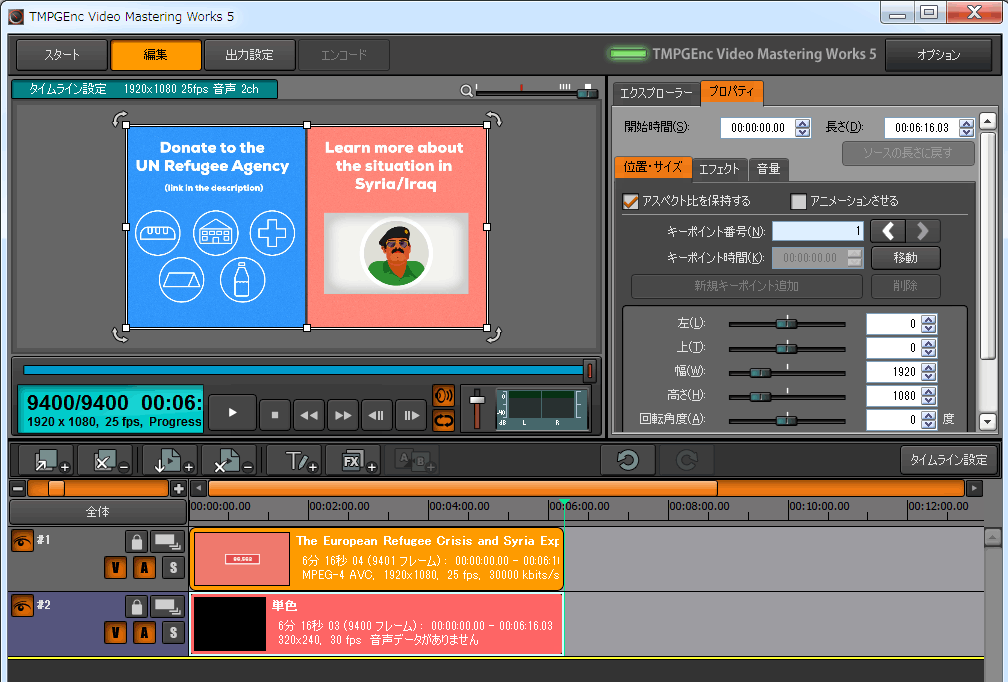
Task: Hide track #2 with eye icon
Action: [x=22, y=606]
